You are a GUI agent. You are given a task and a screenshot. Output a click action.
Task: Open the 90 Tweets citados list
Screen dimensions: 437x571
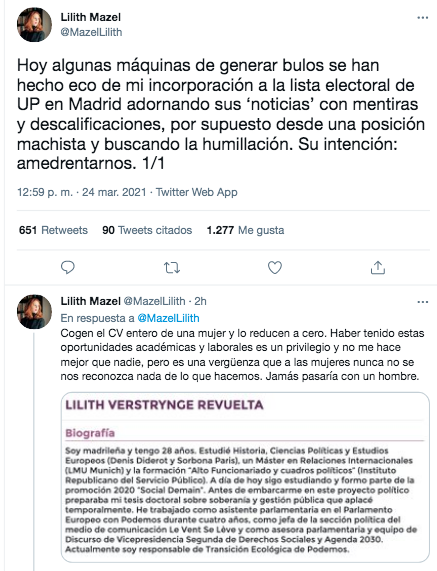pos(147,230)
